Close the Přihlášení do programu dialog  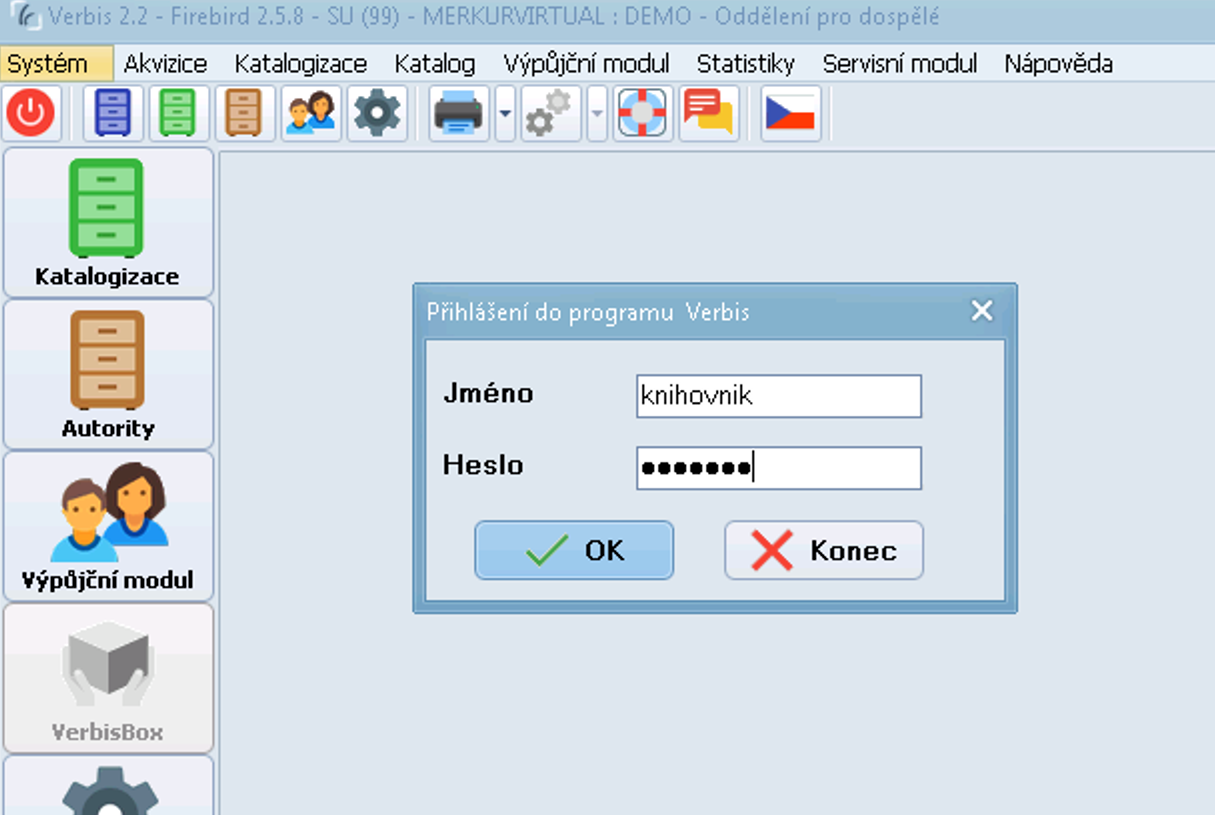(982, 311)
